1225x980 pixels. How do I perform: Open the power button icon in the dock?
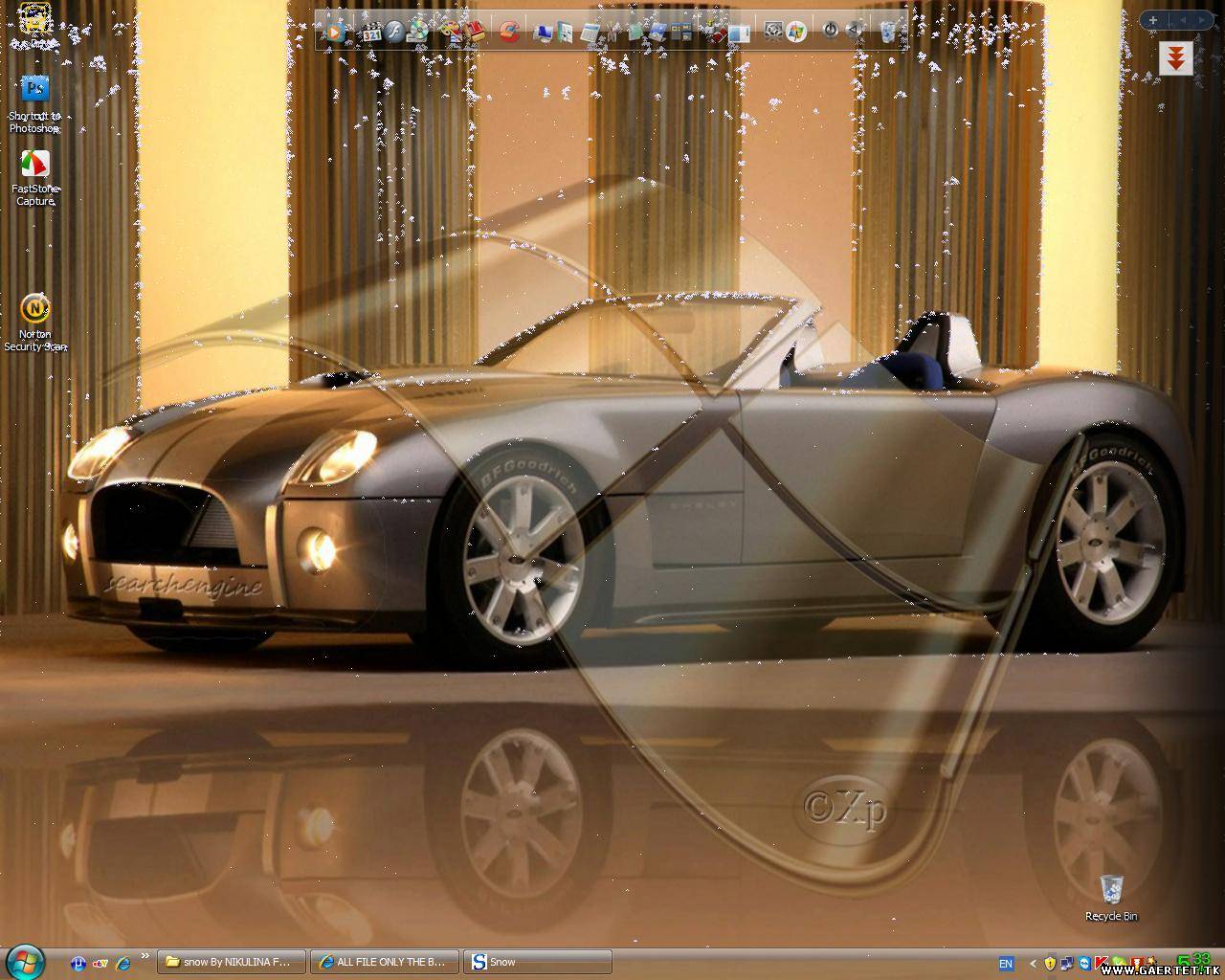(830, 31)
